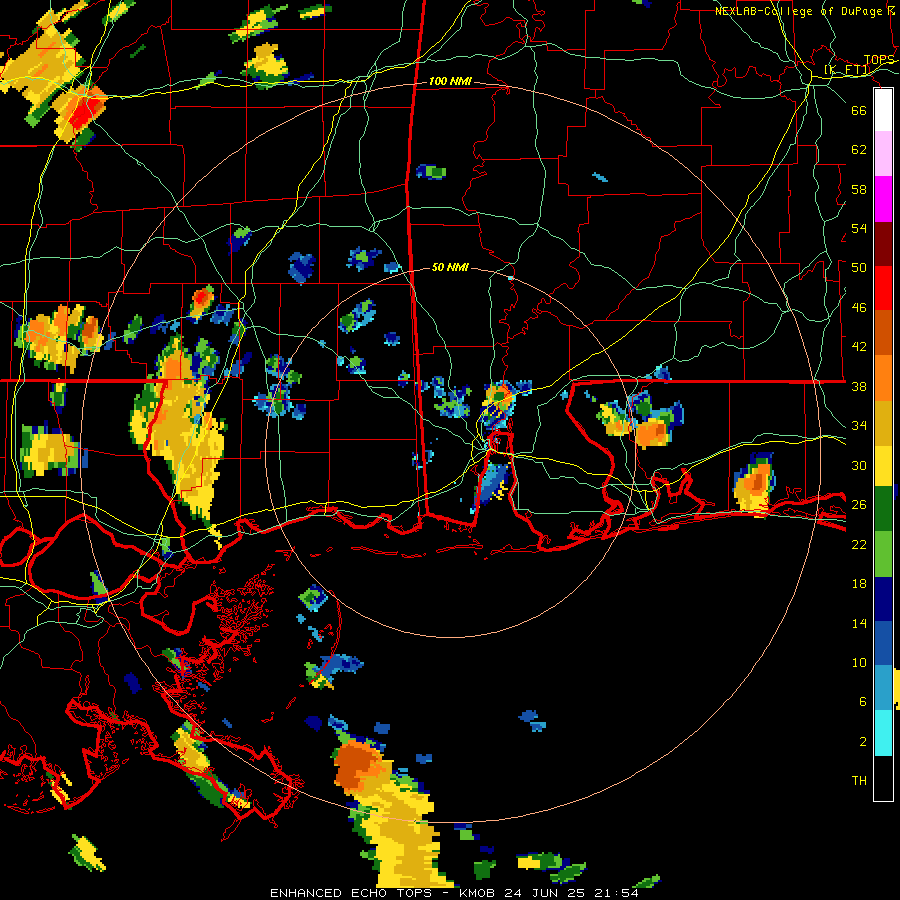This screenshot has height=900, width=900.
Task: Select the dark green legend swatch
Action: pyautogui.click(x=883, y=509)
